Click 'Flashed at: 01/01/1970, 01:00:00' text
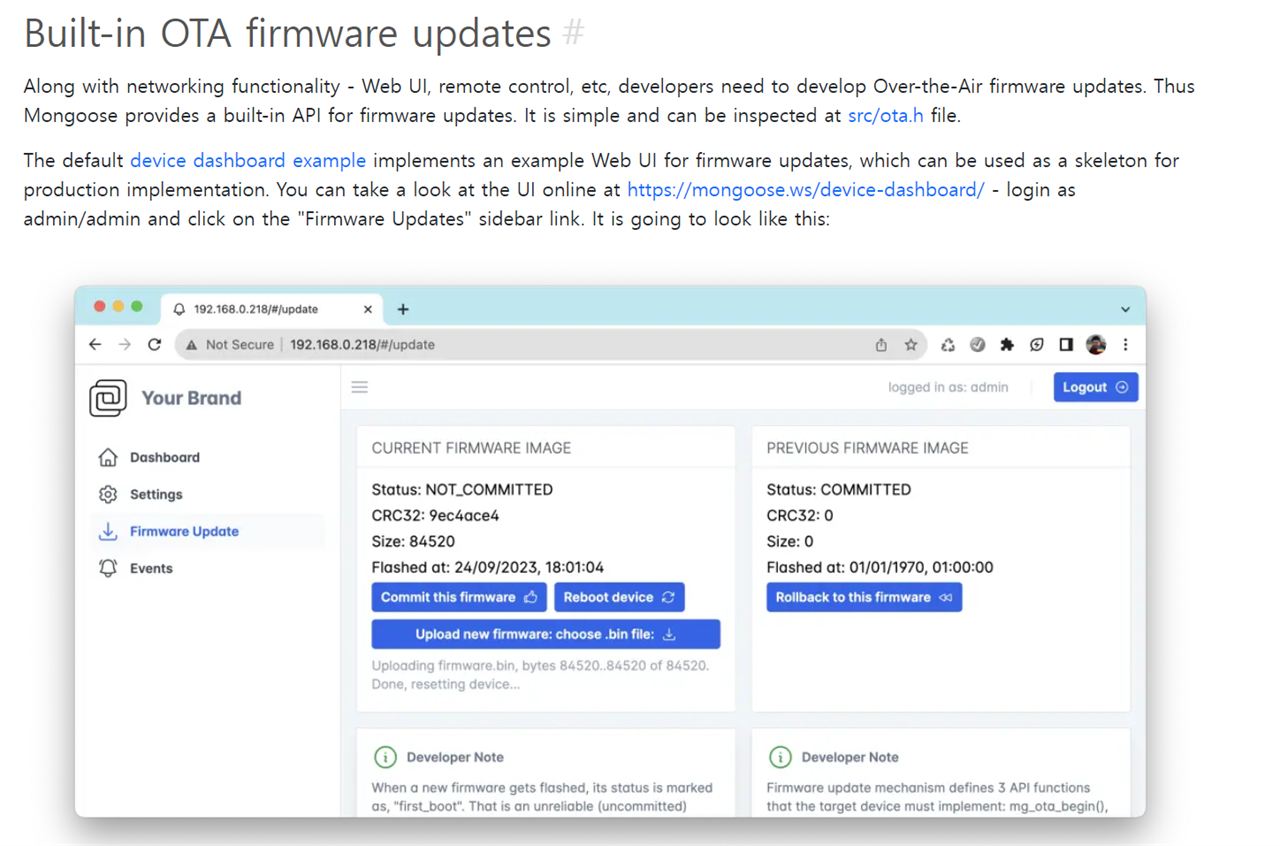This screenshot has width=1280, height=846. [880, 567]
